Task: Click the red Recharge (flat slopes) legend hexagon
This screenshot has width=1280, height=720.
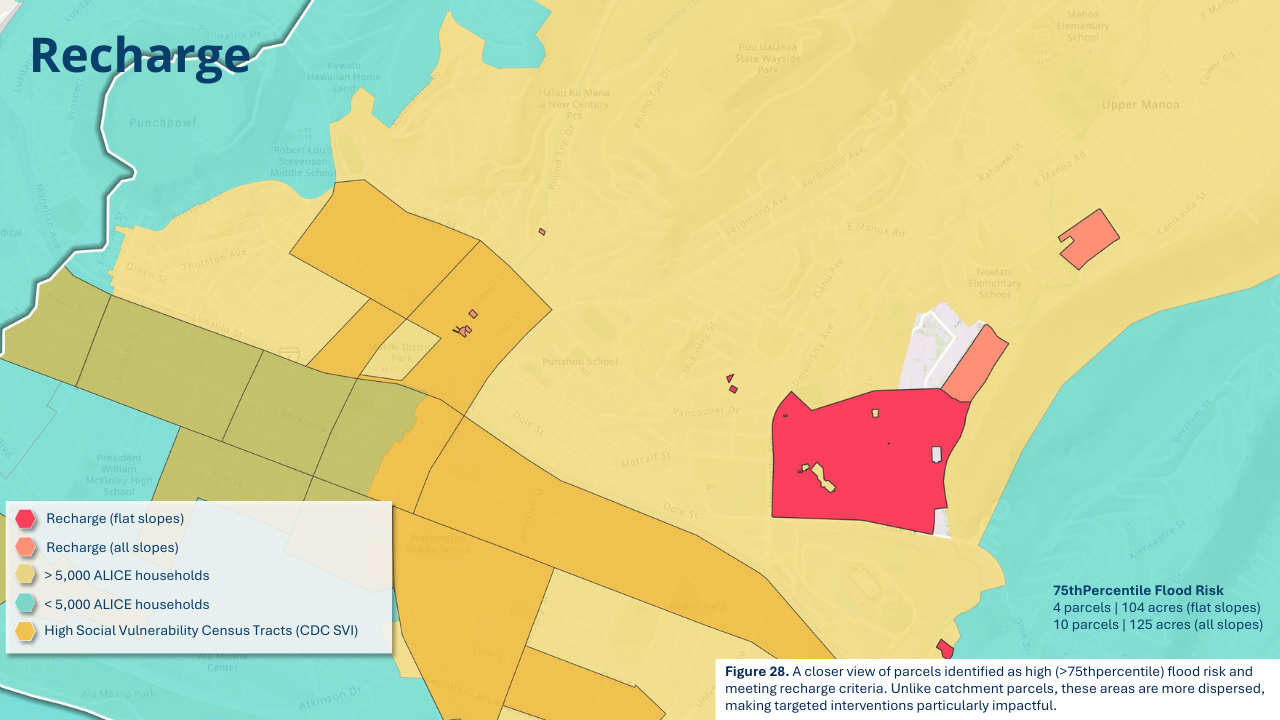Action: (26, 519)
